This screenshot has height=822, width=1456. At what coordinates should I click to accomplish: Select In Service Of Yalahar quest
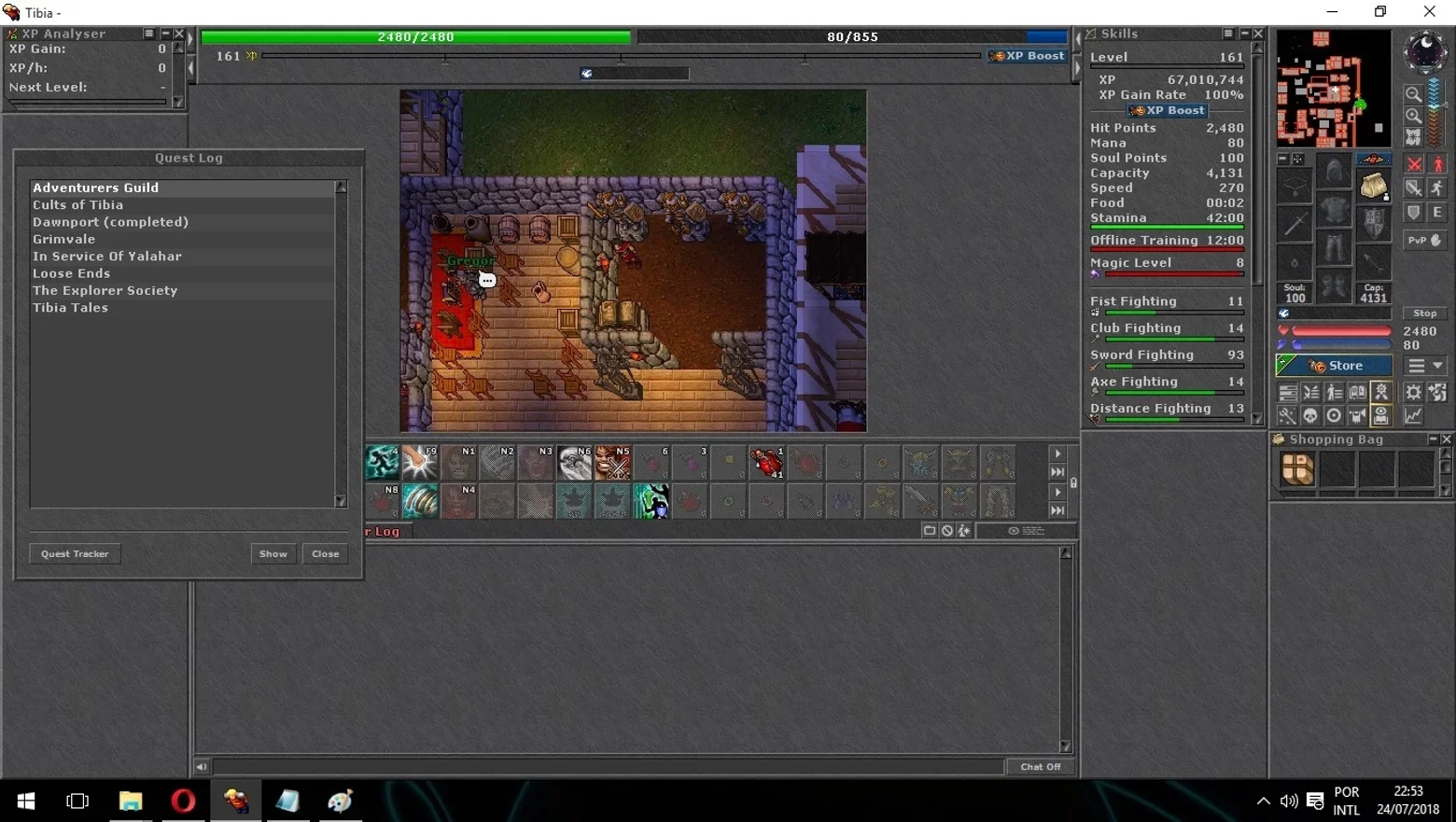183,257
